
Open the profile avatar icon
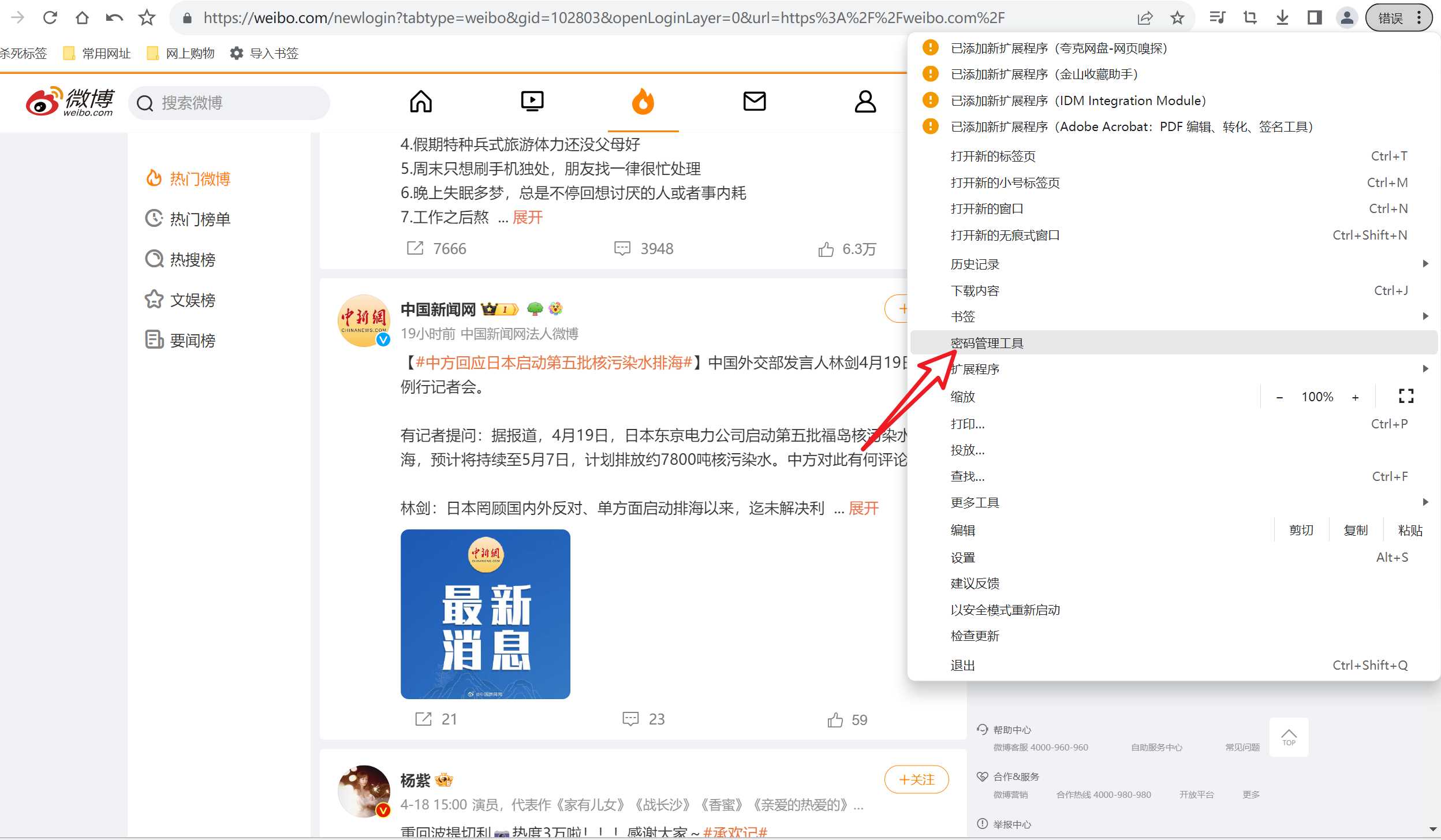pyautogui.click(x=1347, y=18)
